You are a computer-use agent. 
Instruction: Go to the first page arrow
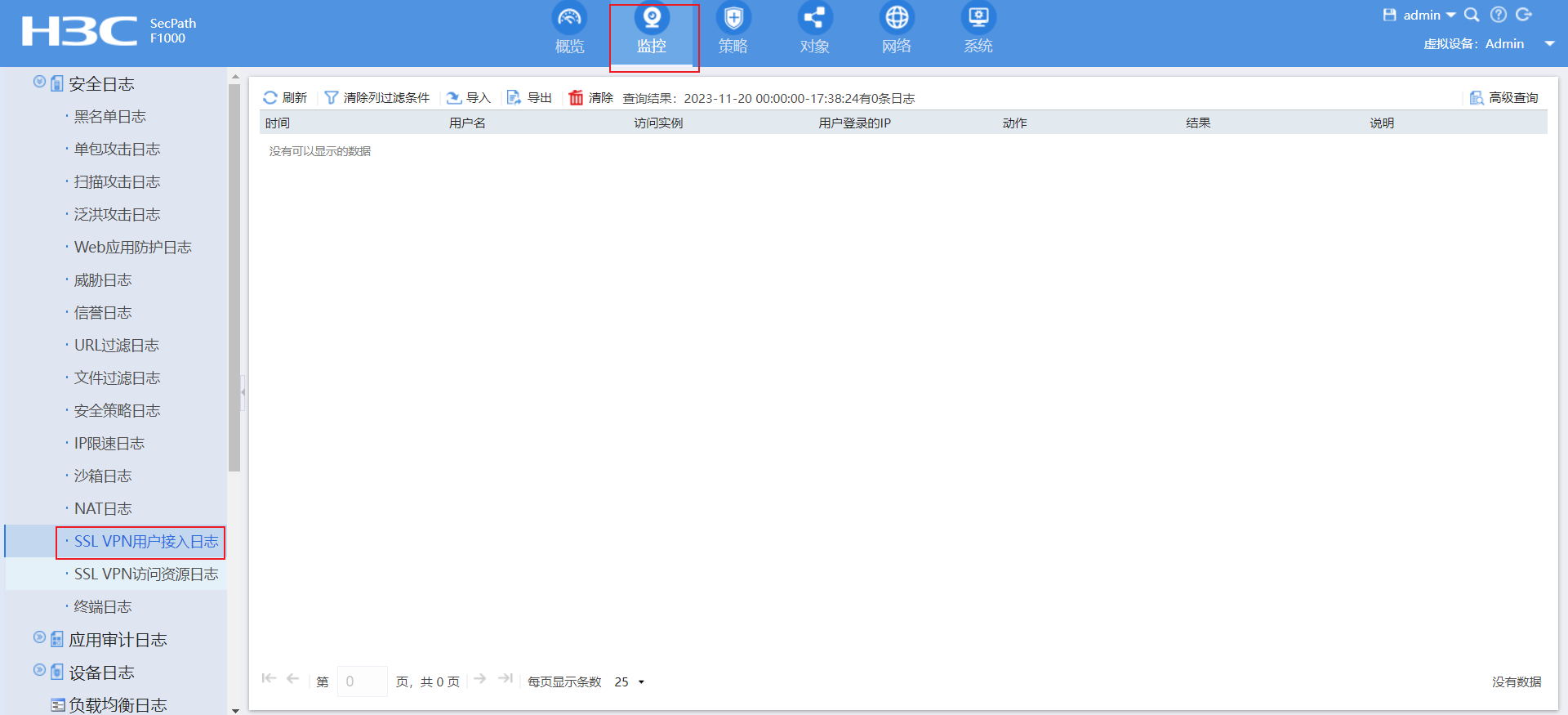click(x=269, y=678)
